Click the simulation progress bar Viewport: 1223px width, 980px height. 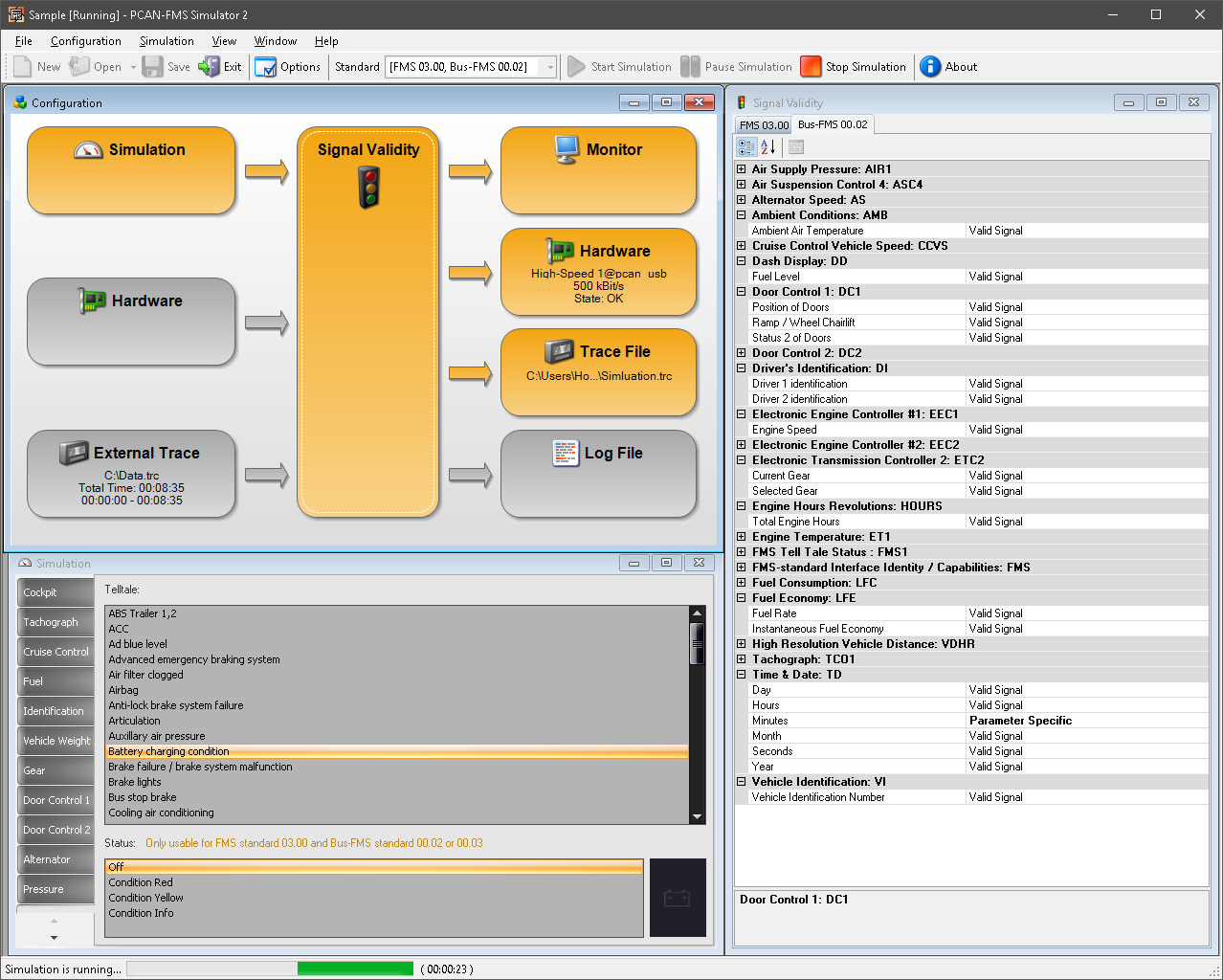270,969
